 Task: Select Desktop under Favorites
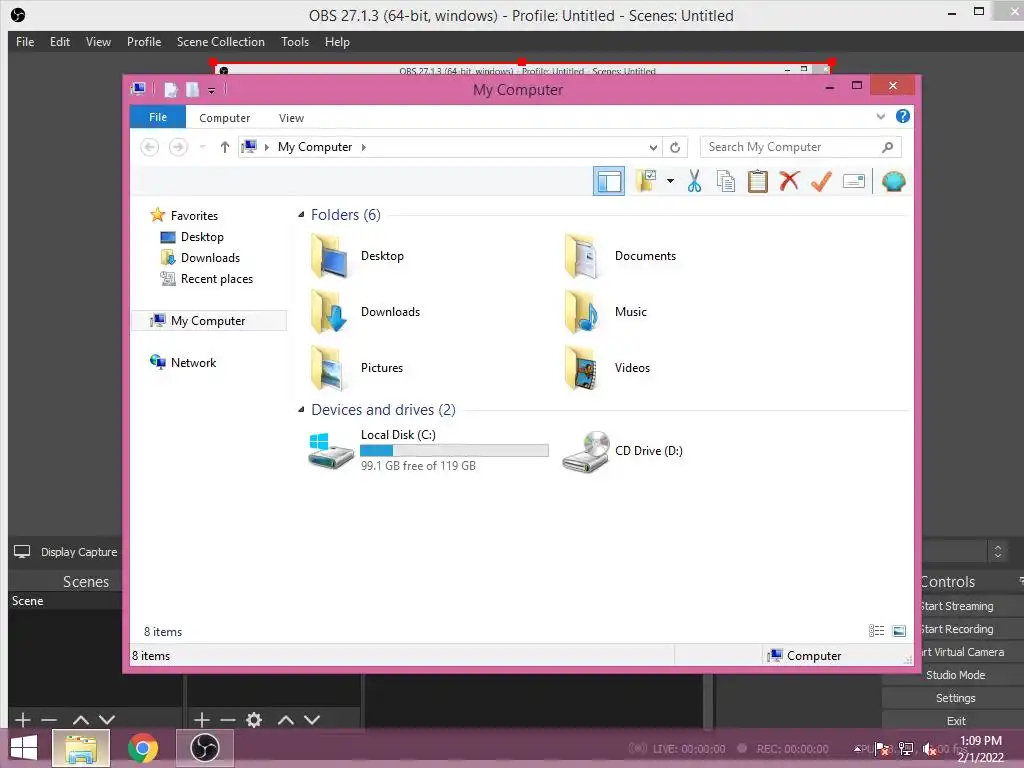202,236
